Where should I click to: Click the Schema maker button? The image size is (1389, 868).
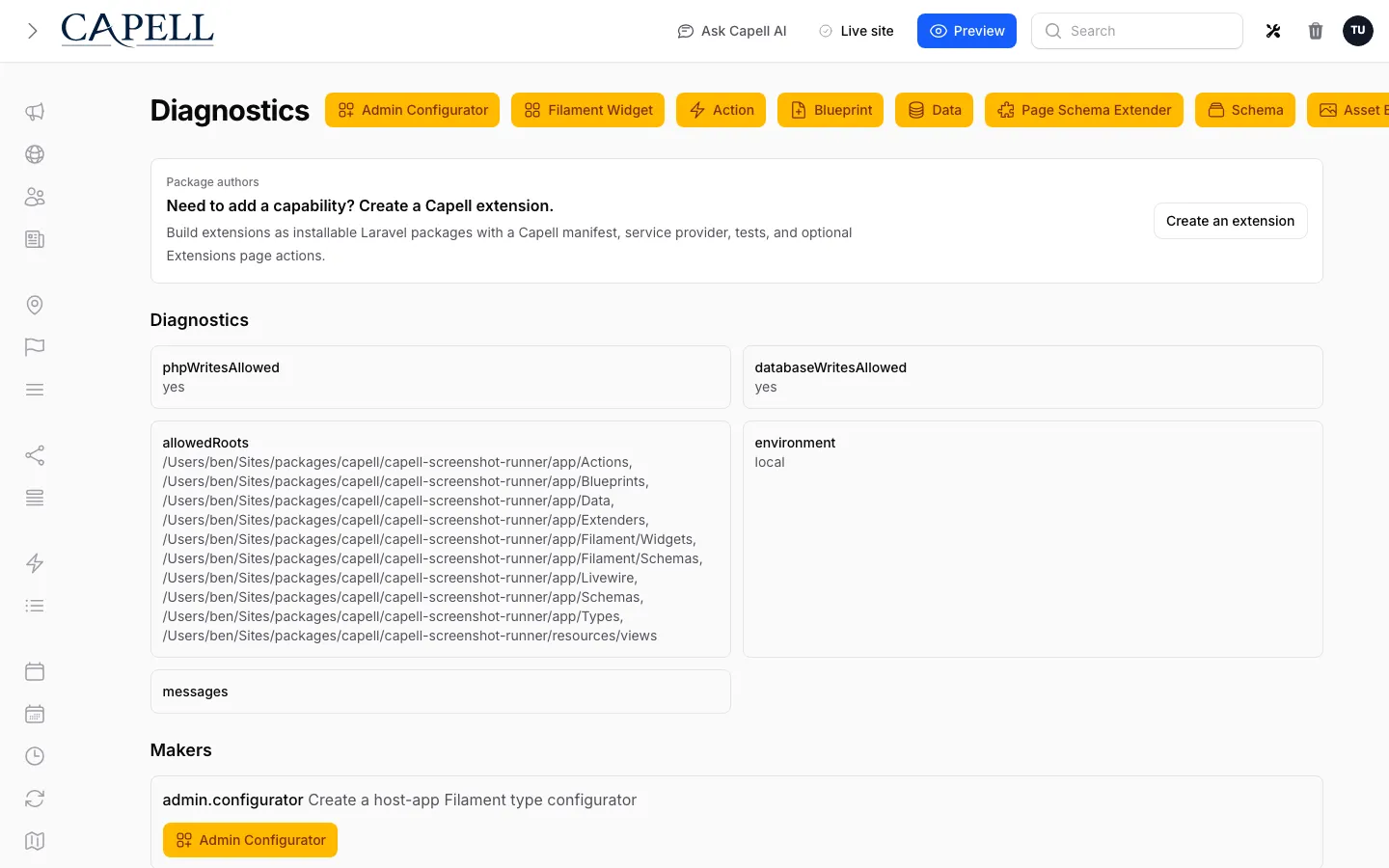[1245, 110]
